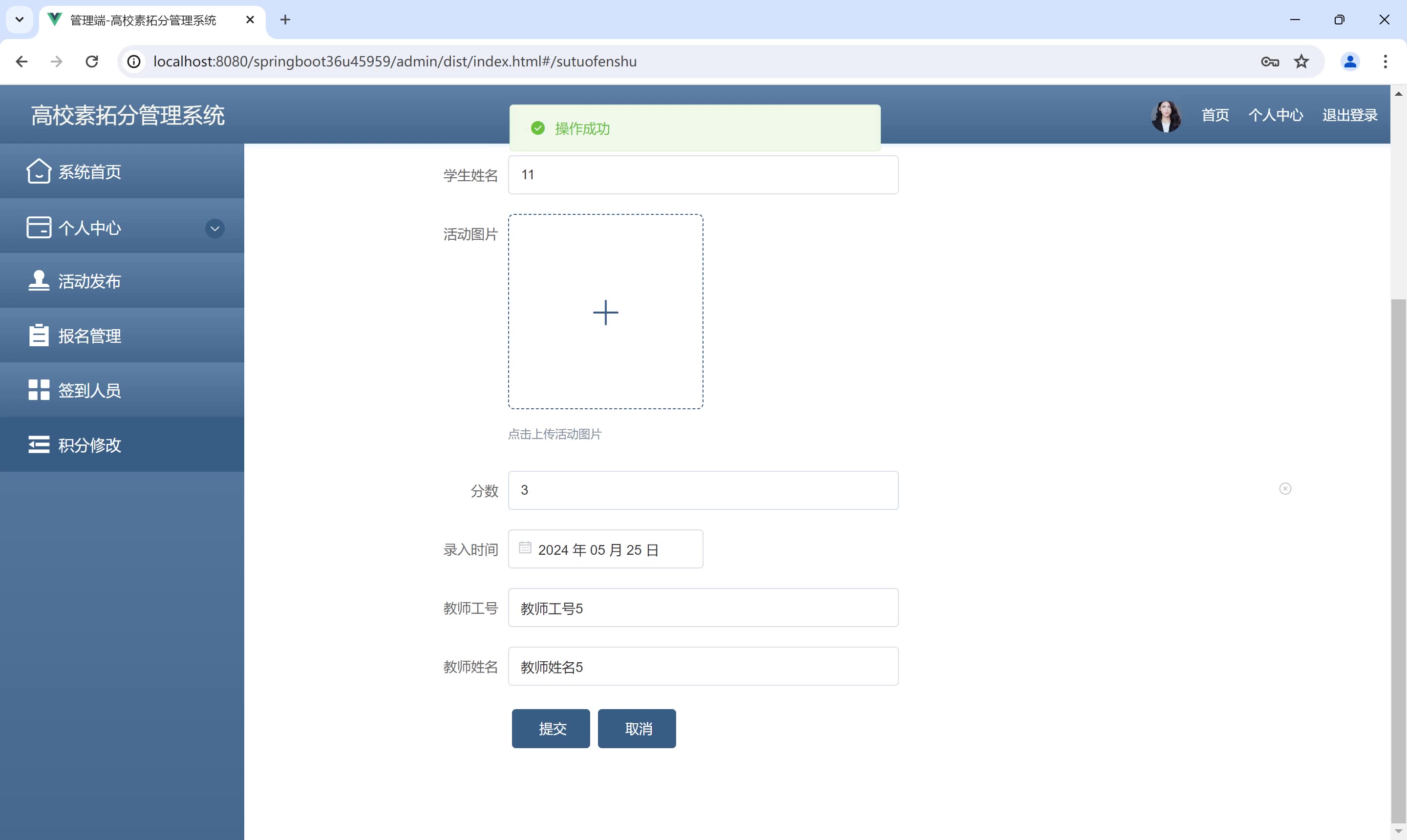
Task: Click the 提交 button
Action: point(551,729)
